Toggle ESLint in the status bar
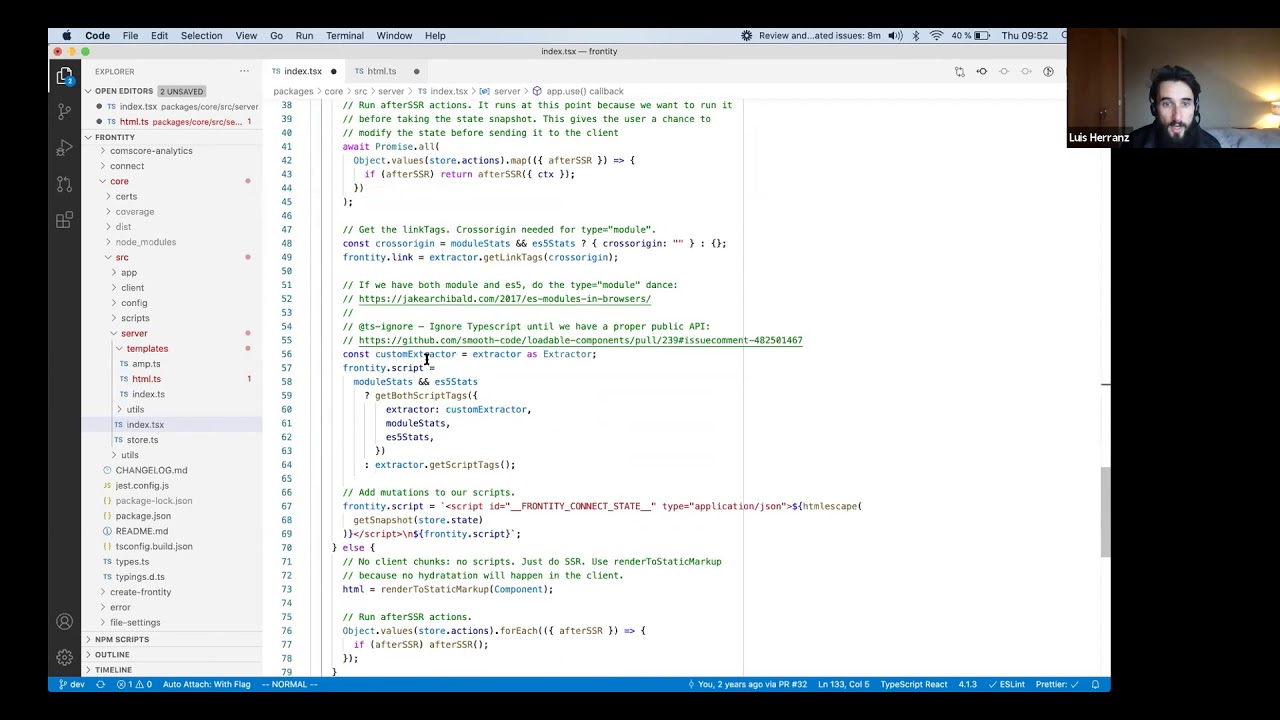The height and width of the screenshot is (720, 1280). coord(1007,684)
